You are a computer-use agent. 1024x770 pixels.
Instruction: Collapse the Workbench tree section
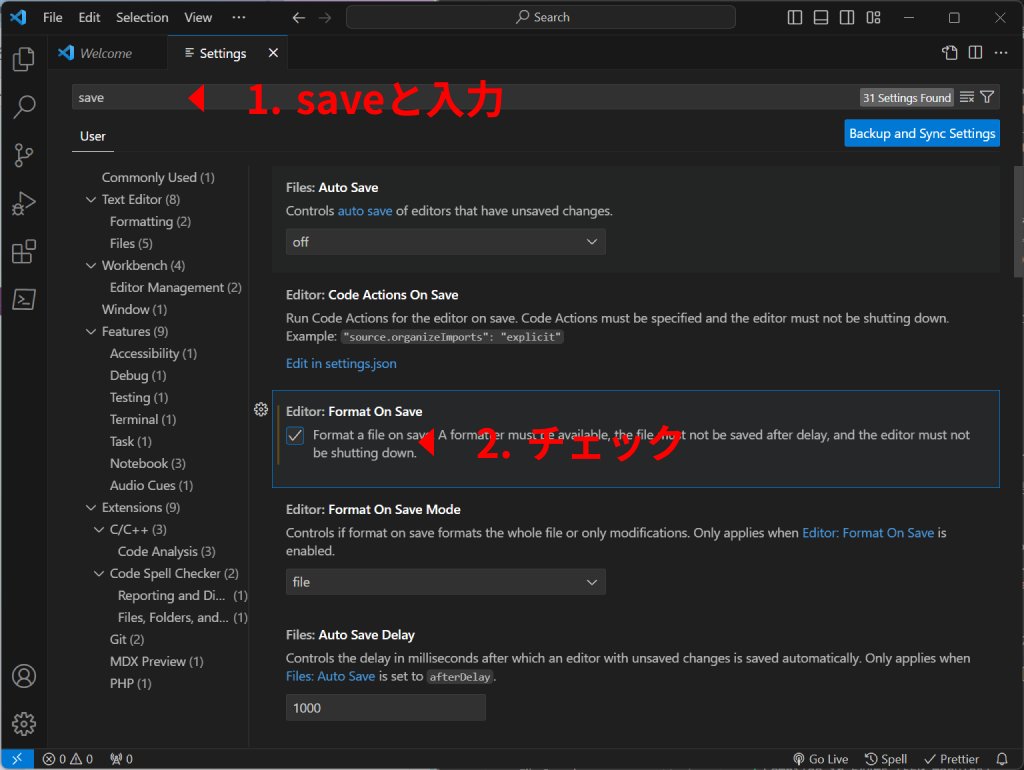[x=91, y=265]
